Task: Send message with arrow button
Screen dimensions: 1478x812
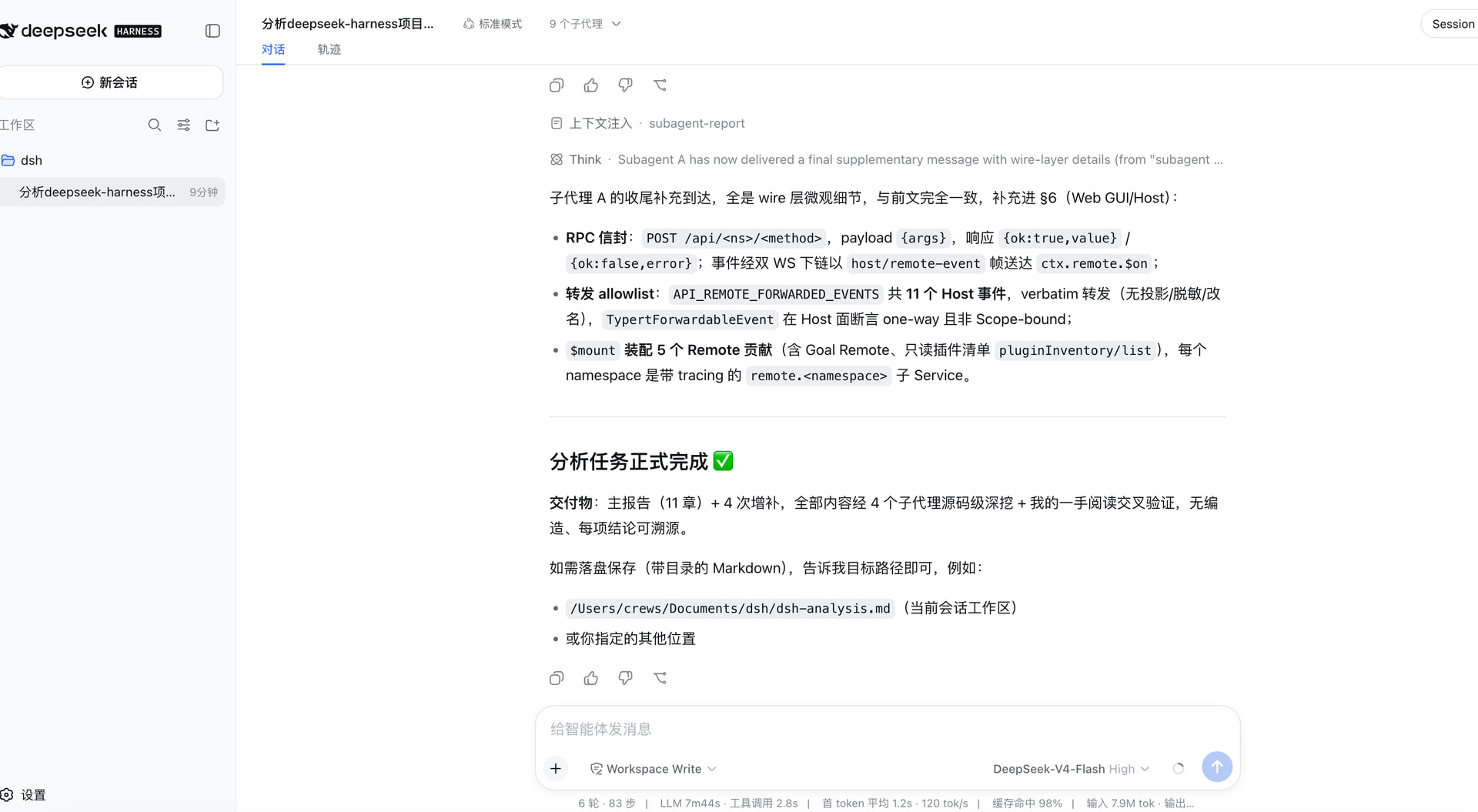Action: [1217, 767]
